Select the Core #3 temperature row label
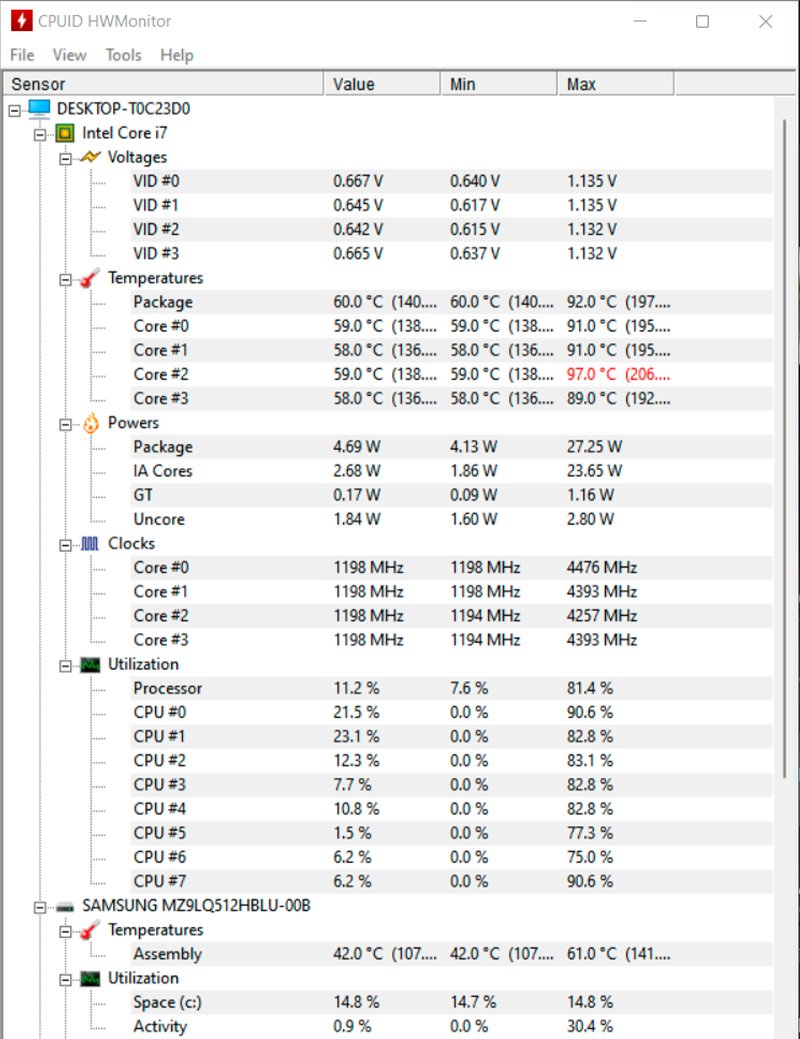Image resolution: width=800 pixels, height=1039 pixels. 161,399
